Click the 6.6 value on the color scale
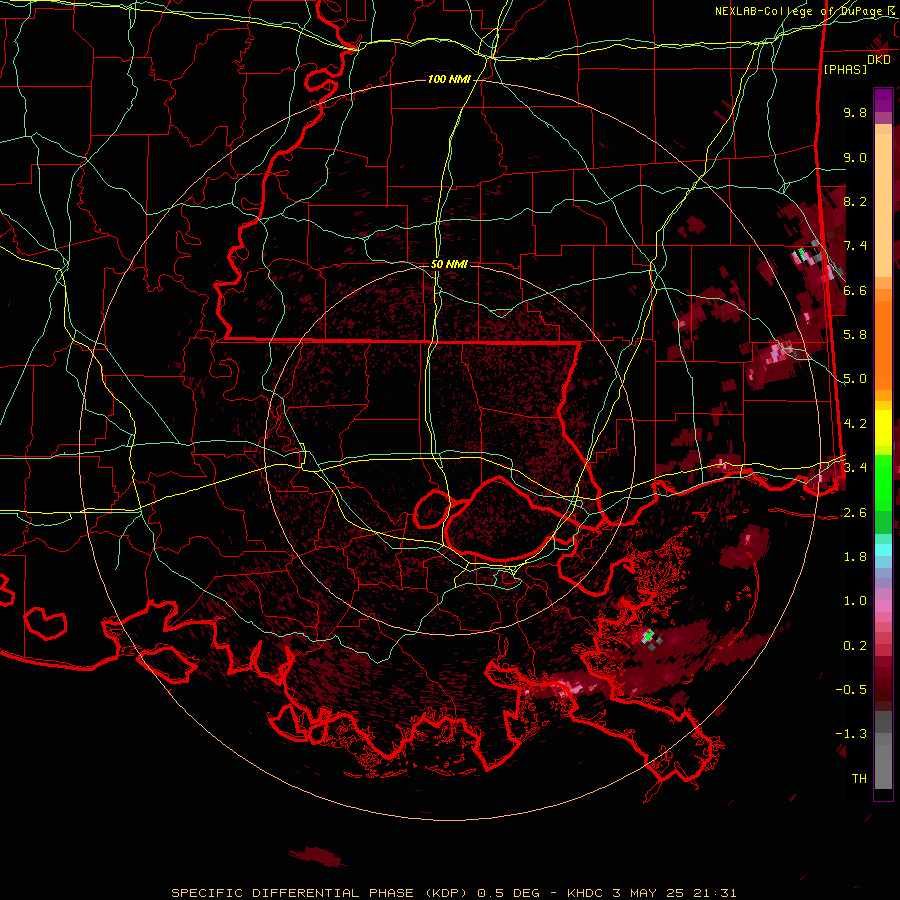Image resolution: width=900 pixels, height=900 pixels. click(855, 290)
